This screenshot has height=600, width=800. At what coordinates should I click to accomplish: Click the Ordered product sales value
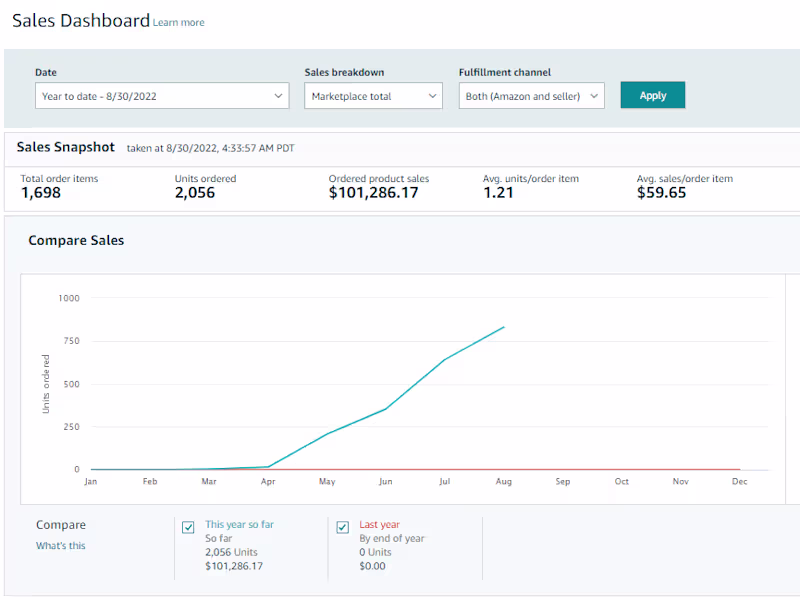click(x=373, y=193)
